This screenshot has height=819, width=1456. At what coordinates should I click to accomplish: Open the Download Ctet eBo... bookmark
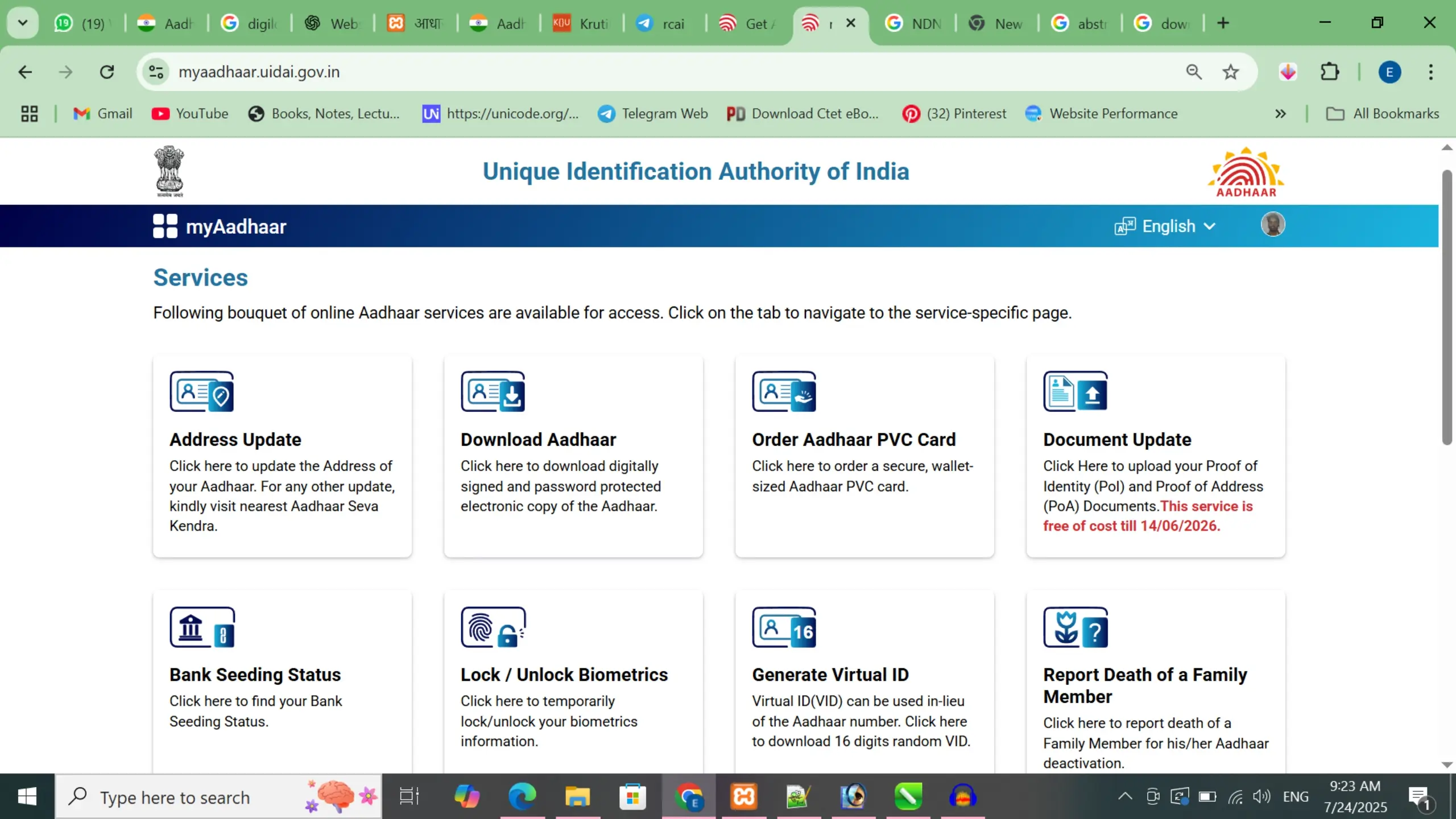tap(803, 114)
